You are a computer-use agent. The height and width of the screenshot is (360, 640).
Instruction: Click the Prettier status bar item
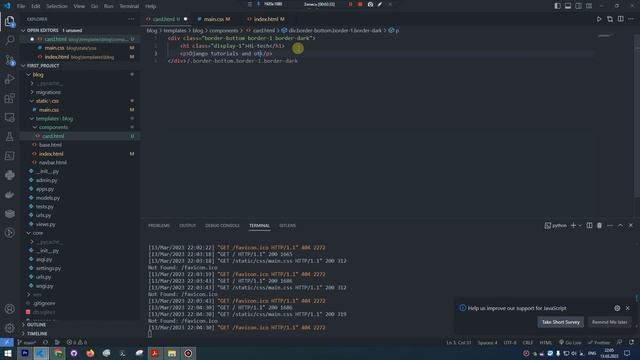(599, 342)
